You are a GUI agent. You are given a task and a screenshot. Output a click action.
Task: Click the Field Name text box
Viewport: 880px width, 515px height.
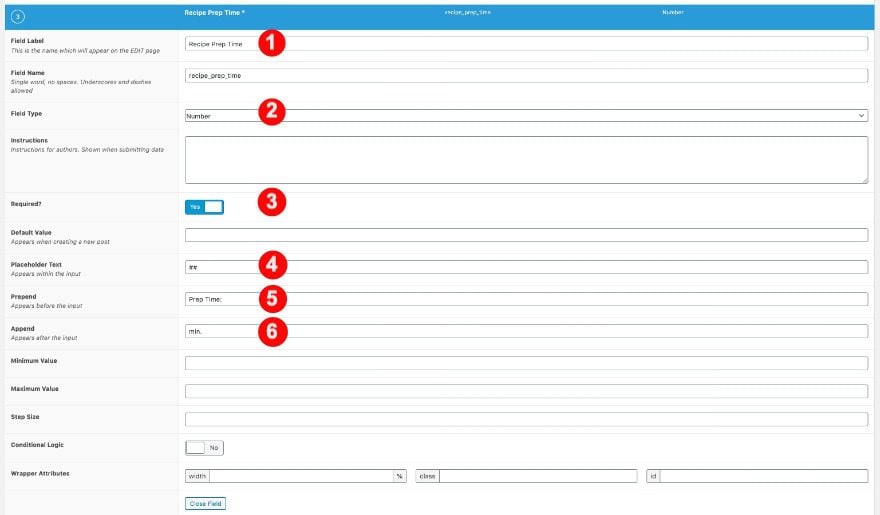(x=526, y=75)
